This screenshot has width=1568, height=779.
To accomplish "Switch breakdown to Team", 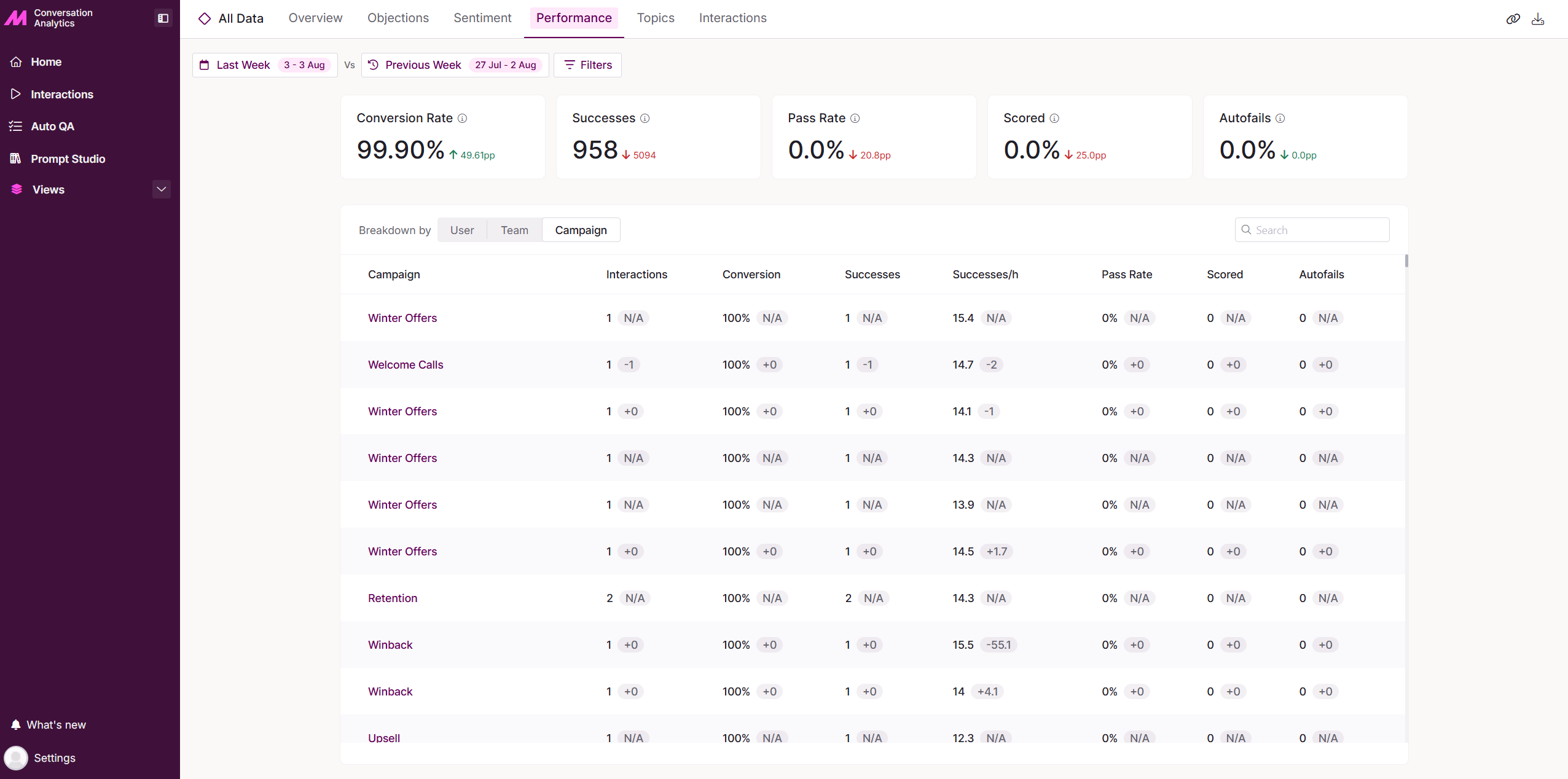I will click(x=514, y=230).
